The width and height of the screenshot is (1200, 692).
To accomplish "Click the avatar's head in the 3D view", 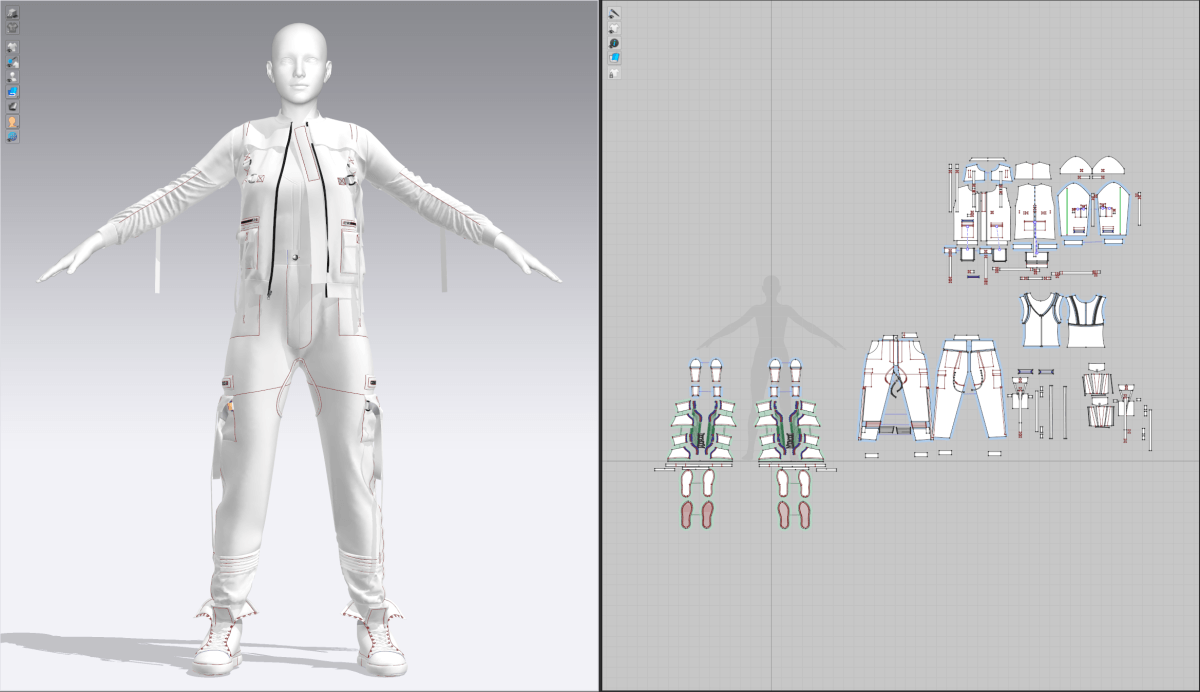I will pyautogui.click(x=300, y=65).
